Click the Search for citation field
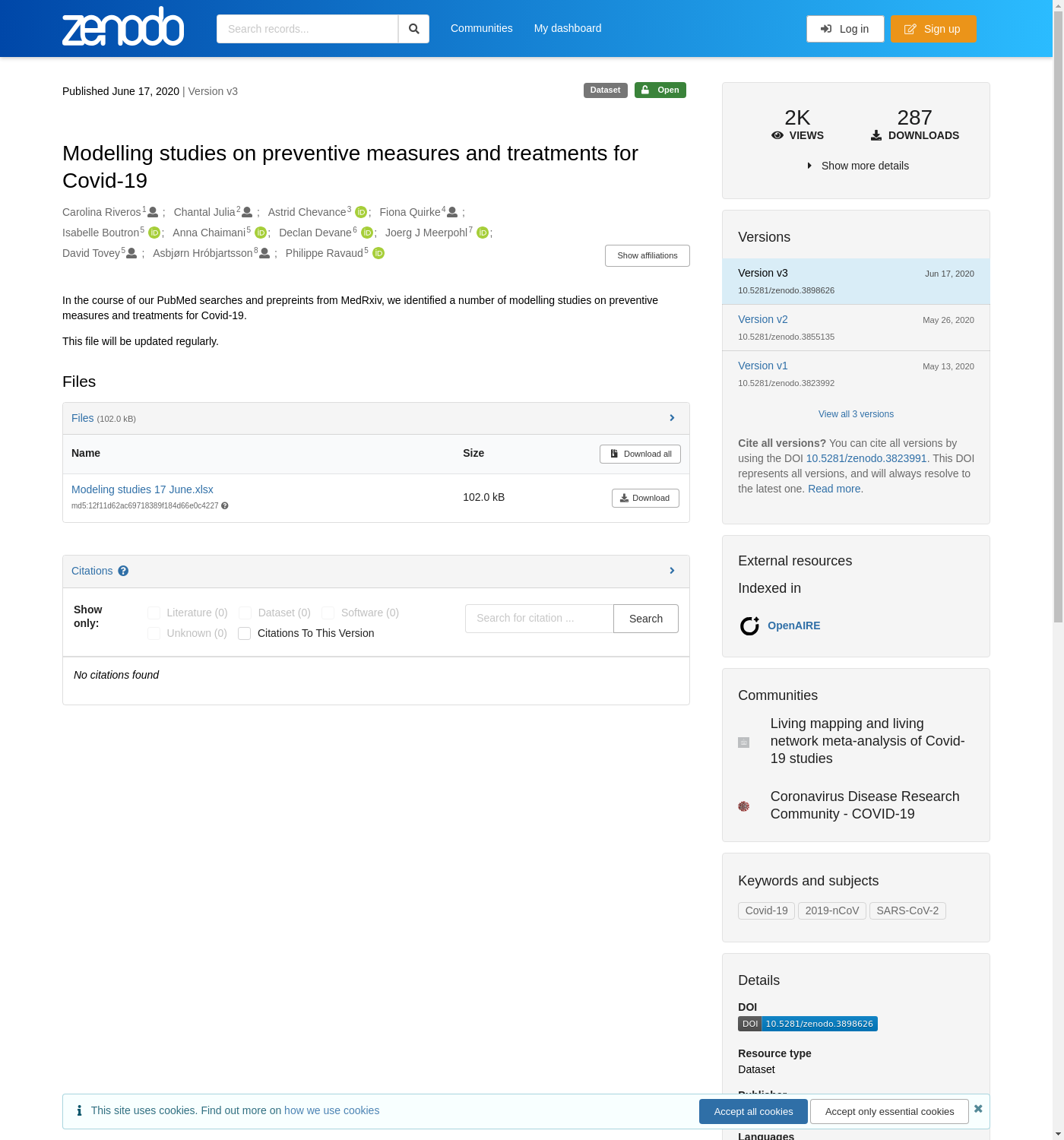This screenshot has height=1140, width=1064. pyautogui.click(x=539, y=619)
